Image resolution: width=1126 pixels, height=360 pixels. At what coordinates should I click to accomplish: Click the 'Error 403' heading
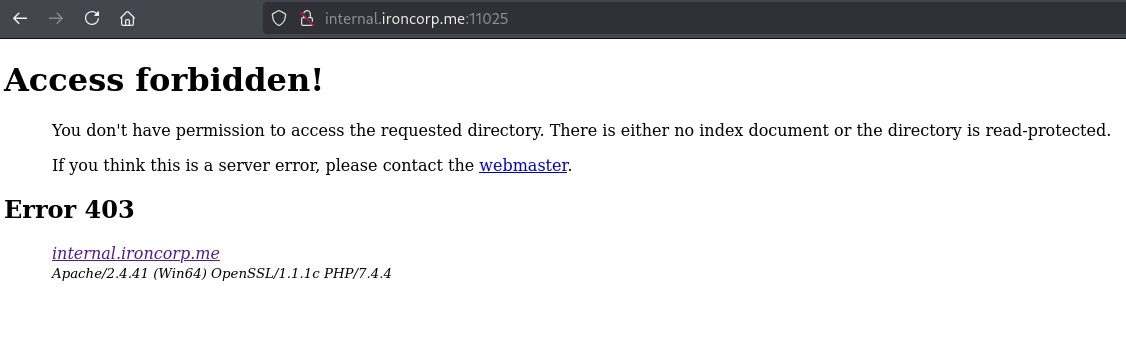69,210
